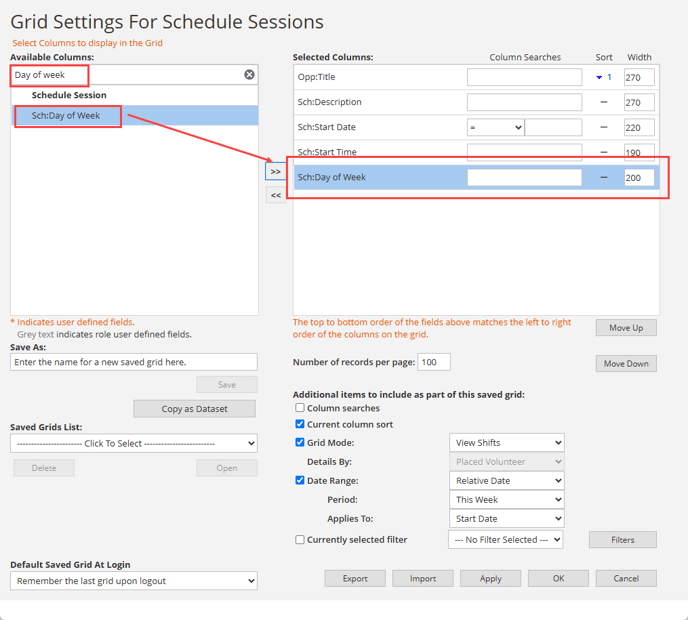Open the Grid Mode View Shifts dropdown
The image size is (688, 620).
[x=506, y=442]
